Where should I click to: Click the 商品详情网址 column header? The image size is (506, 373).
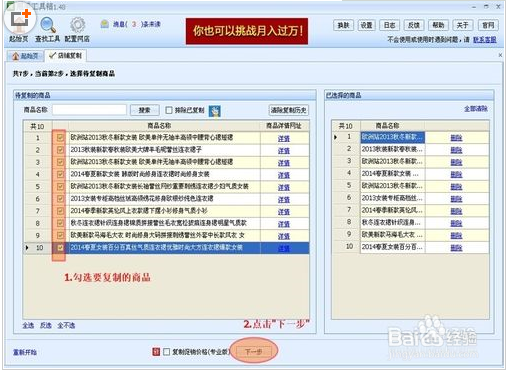click(x=284, y=126)
